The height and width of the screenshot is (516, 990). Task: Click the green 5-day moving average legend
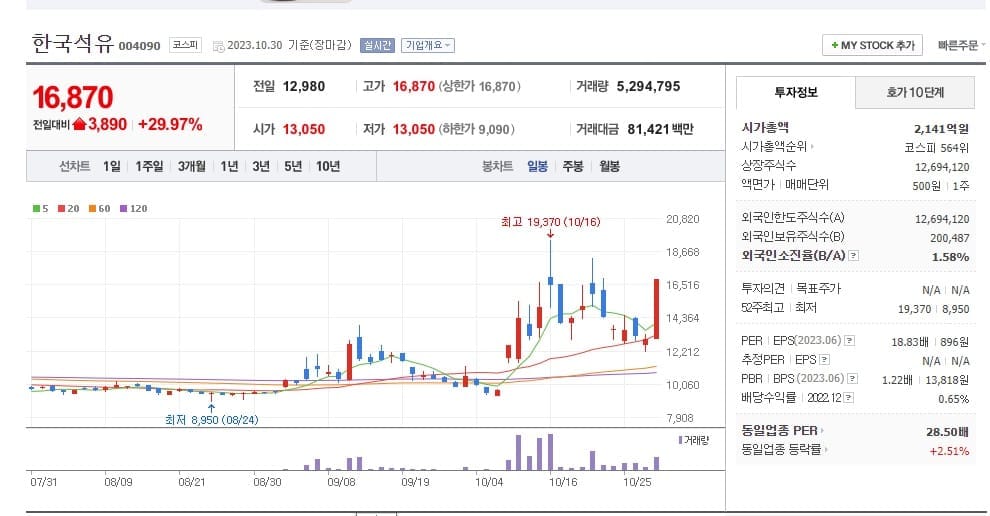(x=40, y=208)
